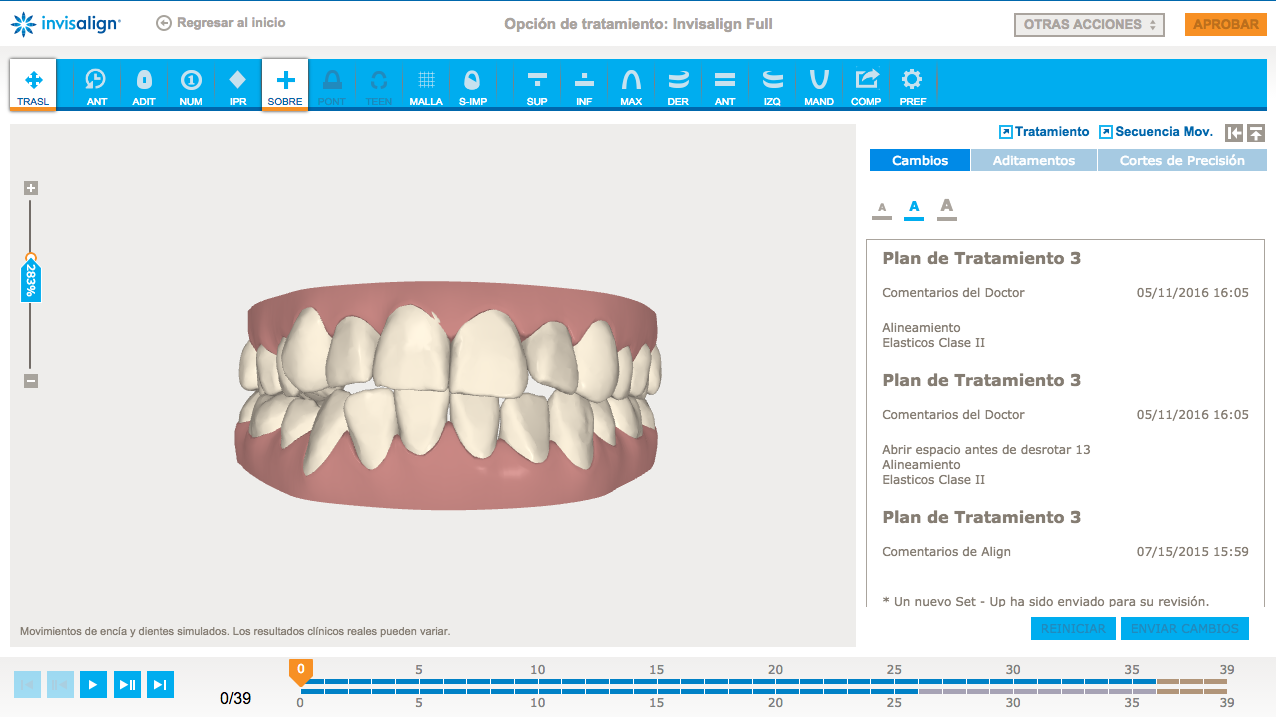
Task: Click the '07/15/2015 15:59' timestamp
Action: (1193, 551)
